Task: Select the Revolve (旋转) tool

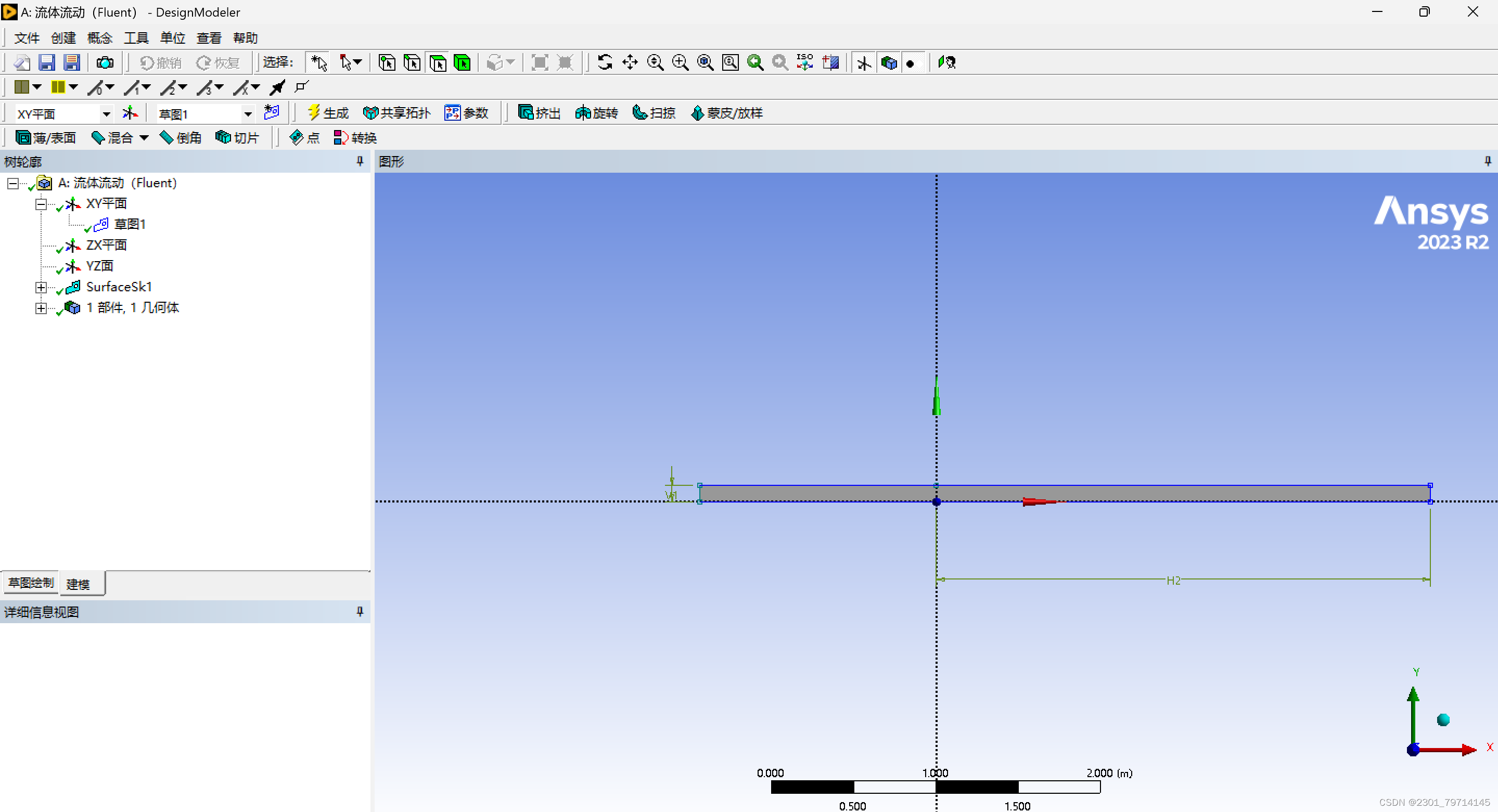Action: click(596, 113)
